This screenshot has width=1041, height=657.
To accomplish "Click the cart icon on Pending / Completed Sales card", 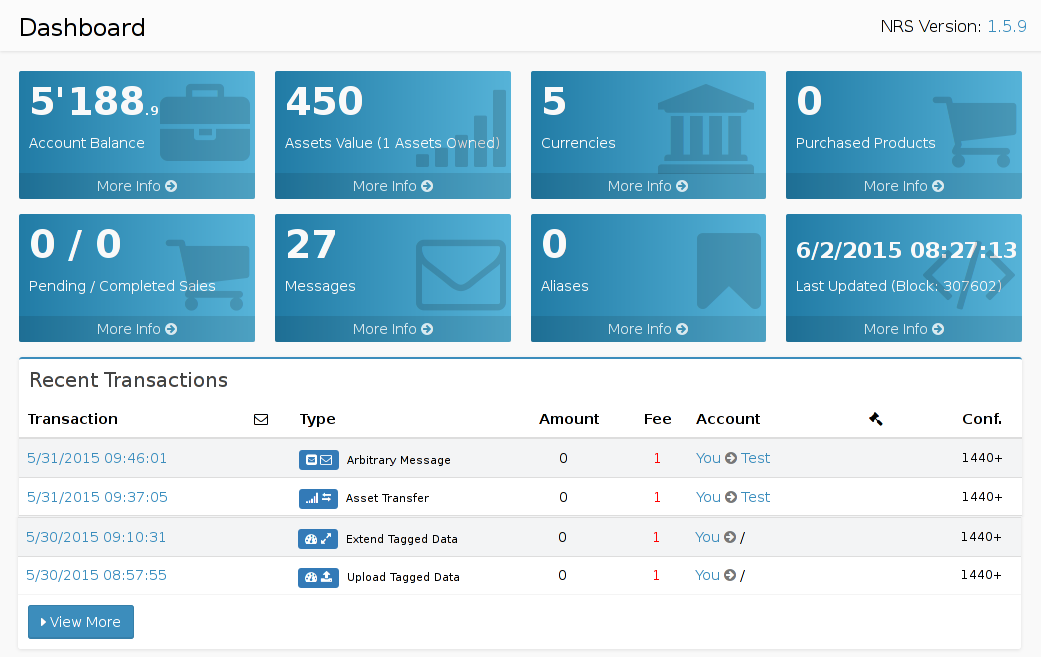I will 207,275.
